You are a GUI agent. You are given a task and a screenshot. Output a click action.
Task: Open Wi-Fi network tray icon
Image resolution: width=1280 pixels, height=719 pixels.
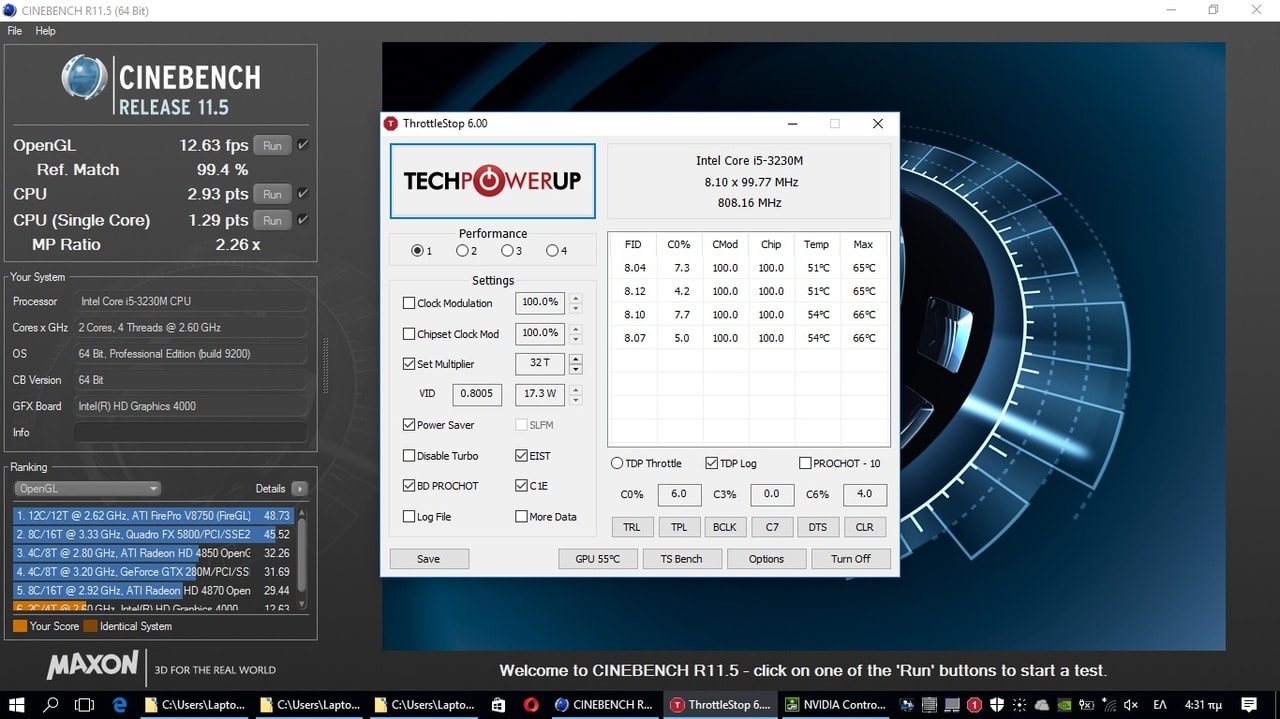click(1108, 704)
